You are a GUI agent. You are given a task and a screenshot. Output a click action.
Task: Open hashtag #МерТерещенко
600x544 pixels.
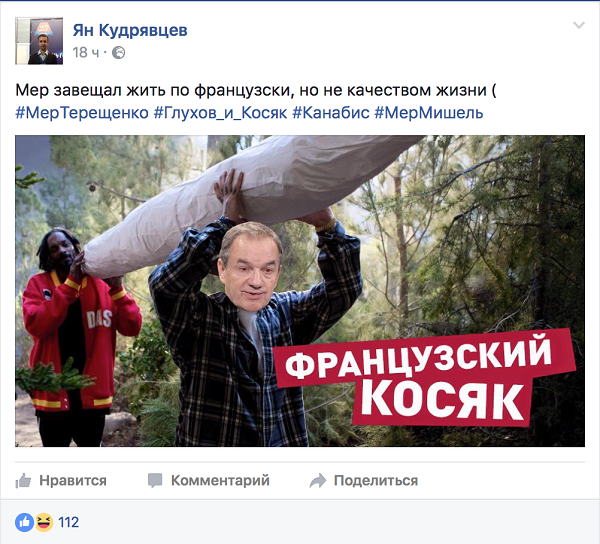point(82,113)
